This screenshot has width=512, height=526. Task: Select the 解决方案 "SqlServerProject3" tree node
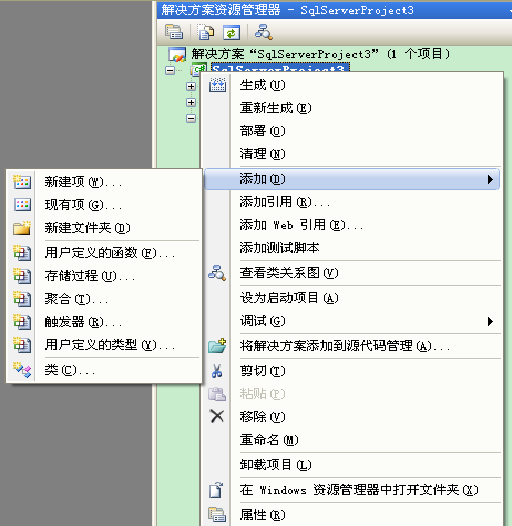tap(320, 54)
